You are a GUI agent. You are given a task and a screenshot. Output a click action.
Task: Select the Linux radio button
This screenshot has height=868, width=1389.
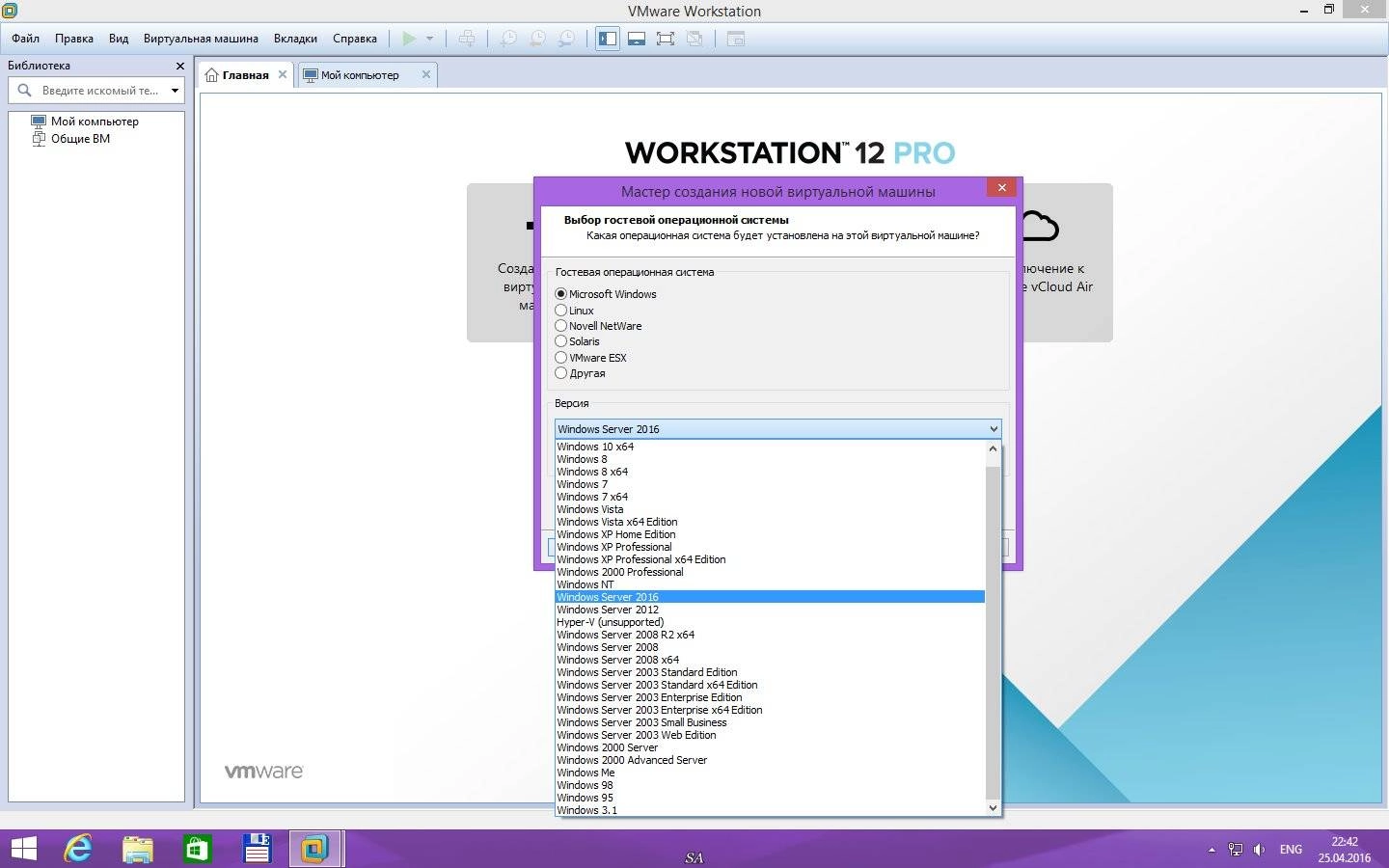point(560,311)
